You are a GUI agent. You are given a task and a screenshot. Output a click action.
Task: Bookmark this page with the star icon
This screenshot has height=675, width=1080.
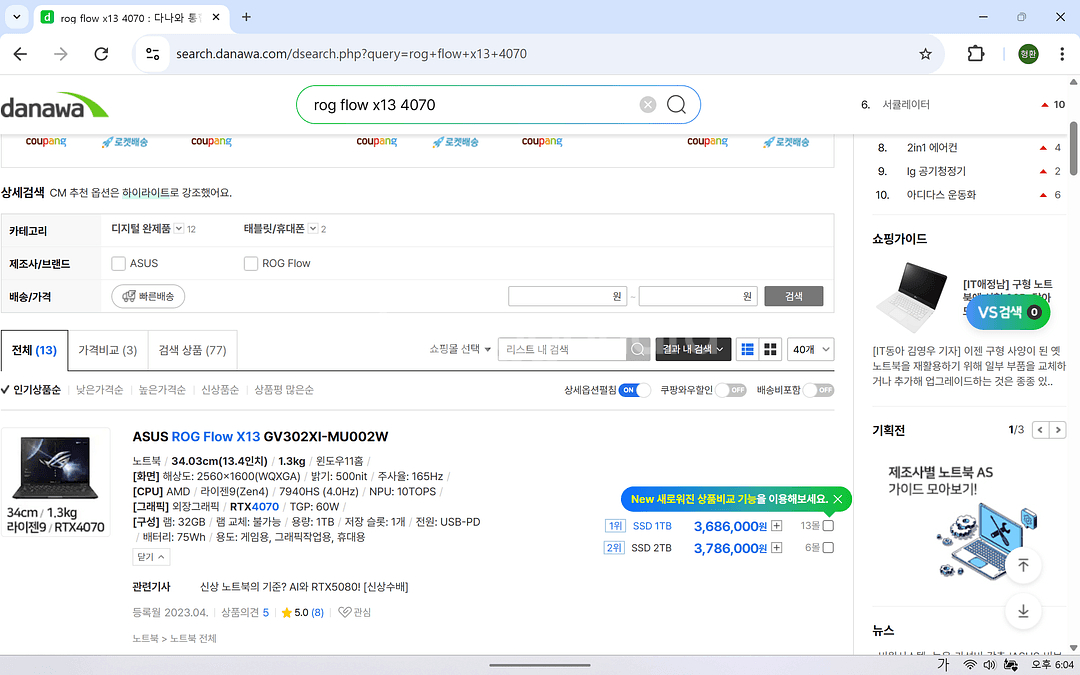tap(925, 54)
